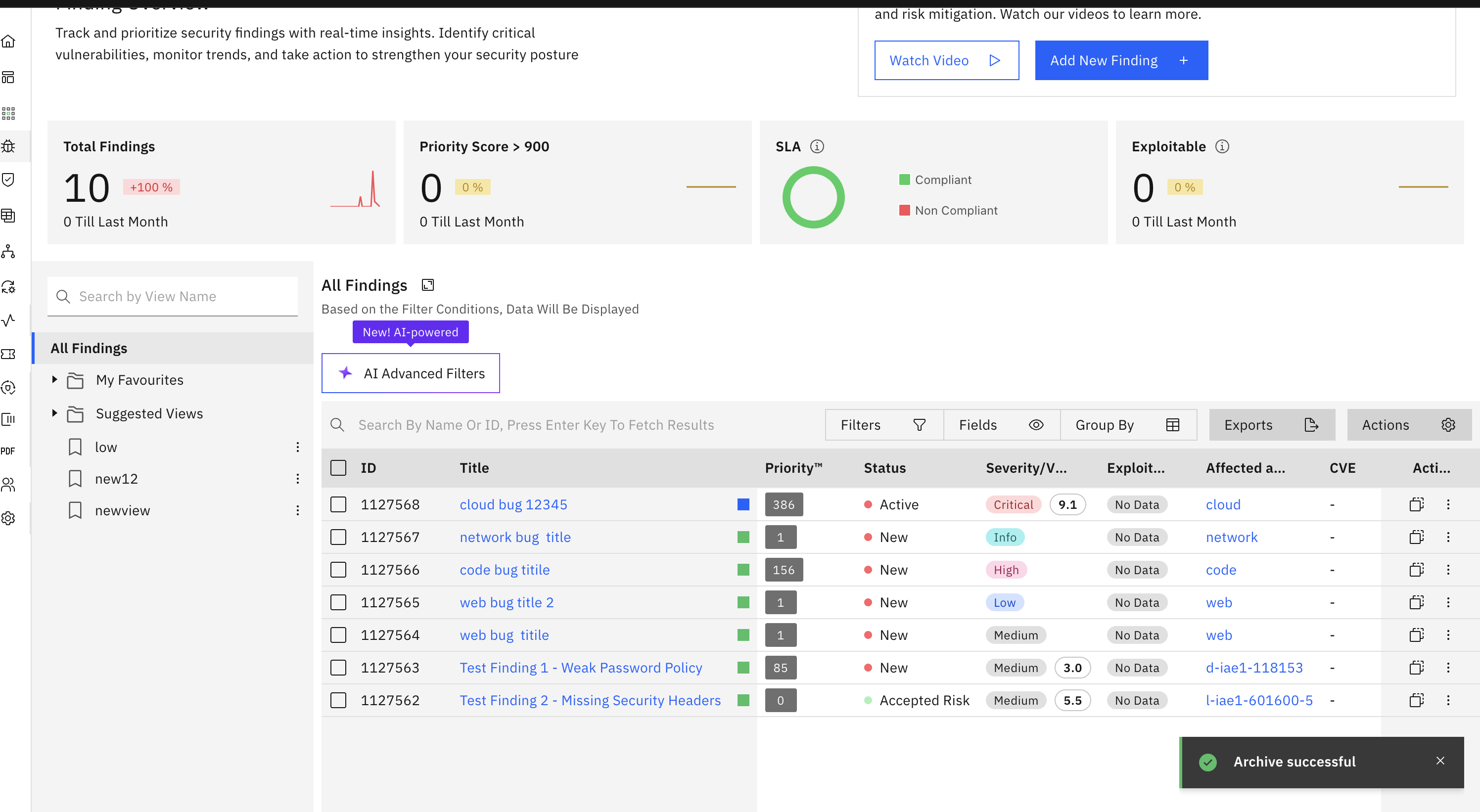Open the newview saved view
The image size is (1480, 812).
[122, 510]
